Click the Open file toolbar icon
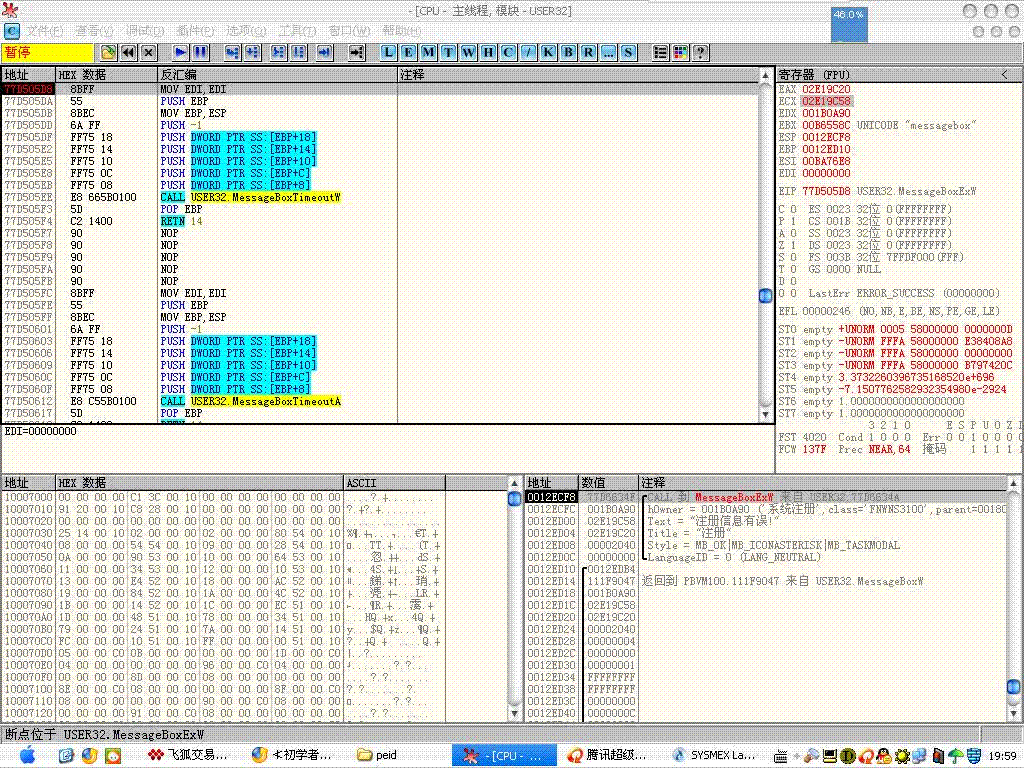Image resolution: width=1024 pixels, height=768 pixels. 109,52
